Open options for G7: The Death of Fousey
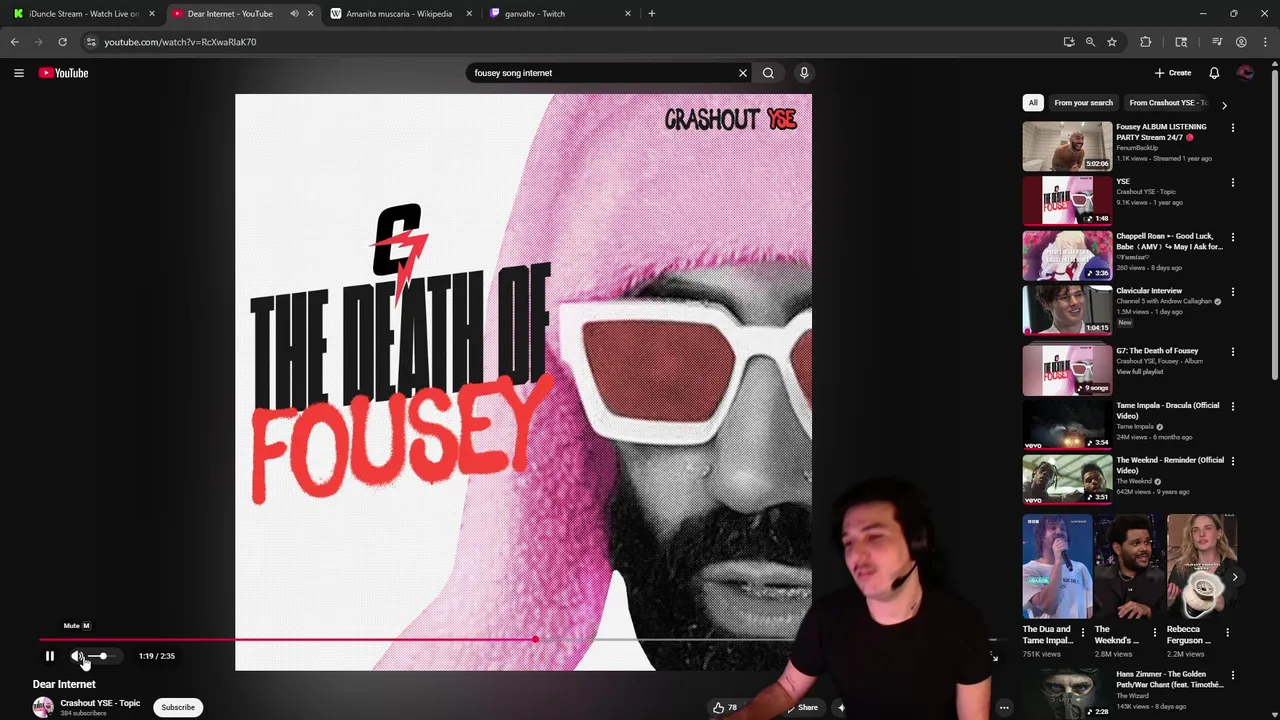Screen dimensions: 1280x720 pyautogui.click(x=1232, y=352)
